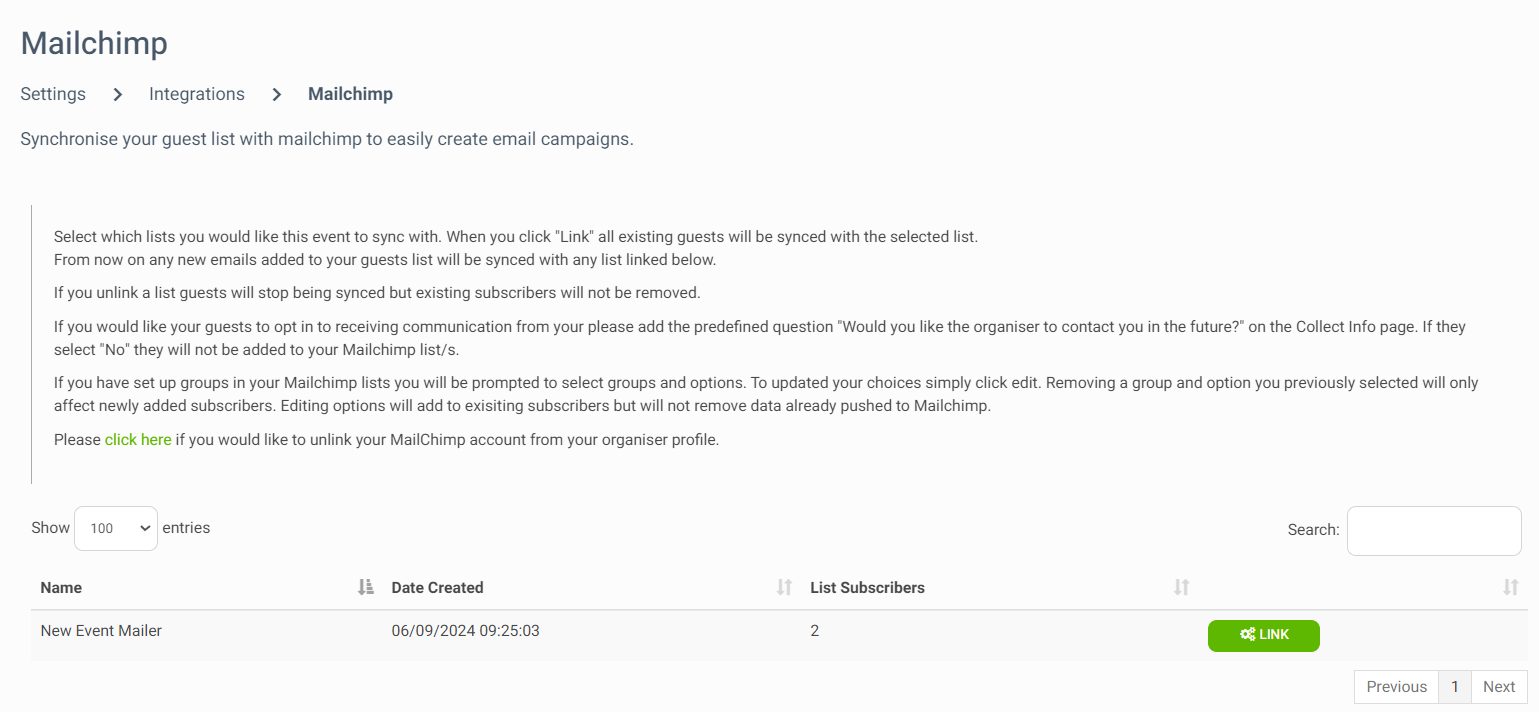Click the gears icon inside the LINK button
Image resolution: width=1539 pixels, height=712 pixels.
click(1247, 635)
